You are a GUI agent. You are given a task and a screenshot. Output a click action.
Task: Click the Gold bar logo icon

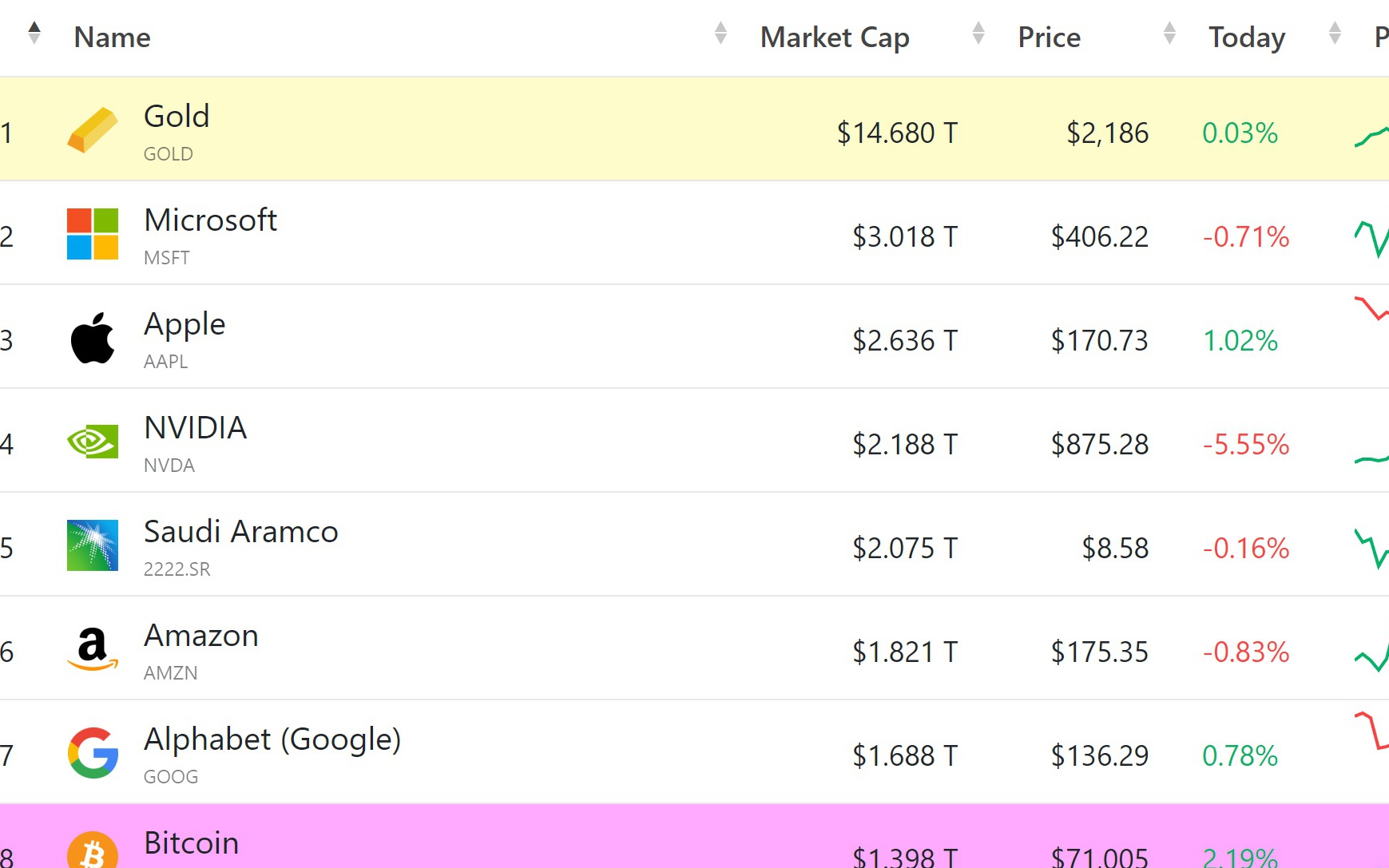coord(93,129)
